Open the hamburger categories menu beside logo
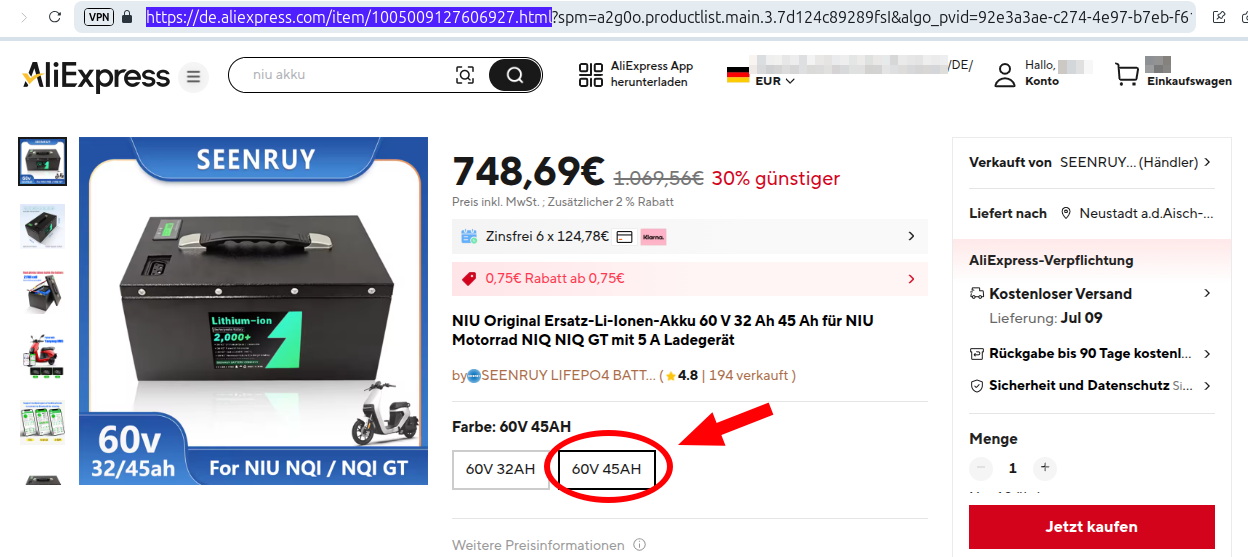The height and width of the screenshot is (557, 1248). (194, 76)
